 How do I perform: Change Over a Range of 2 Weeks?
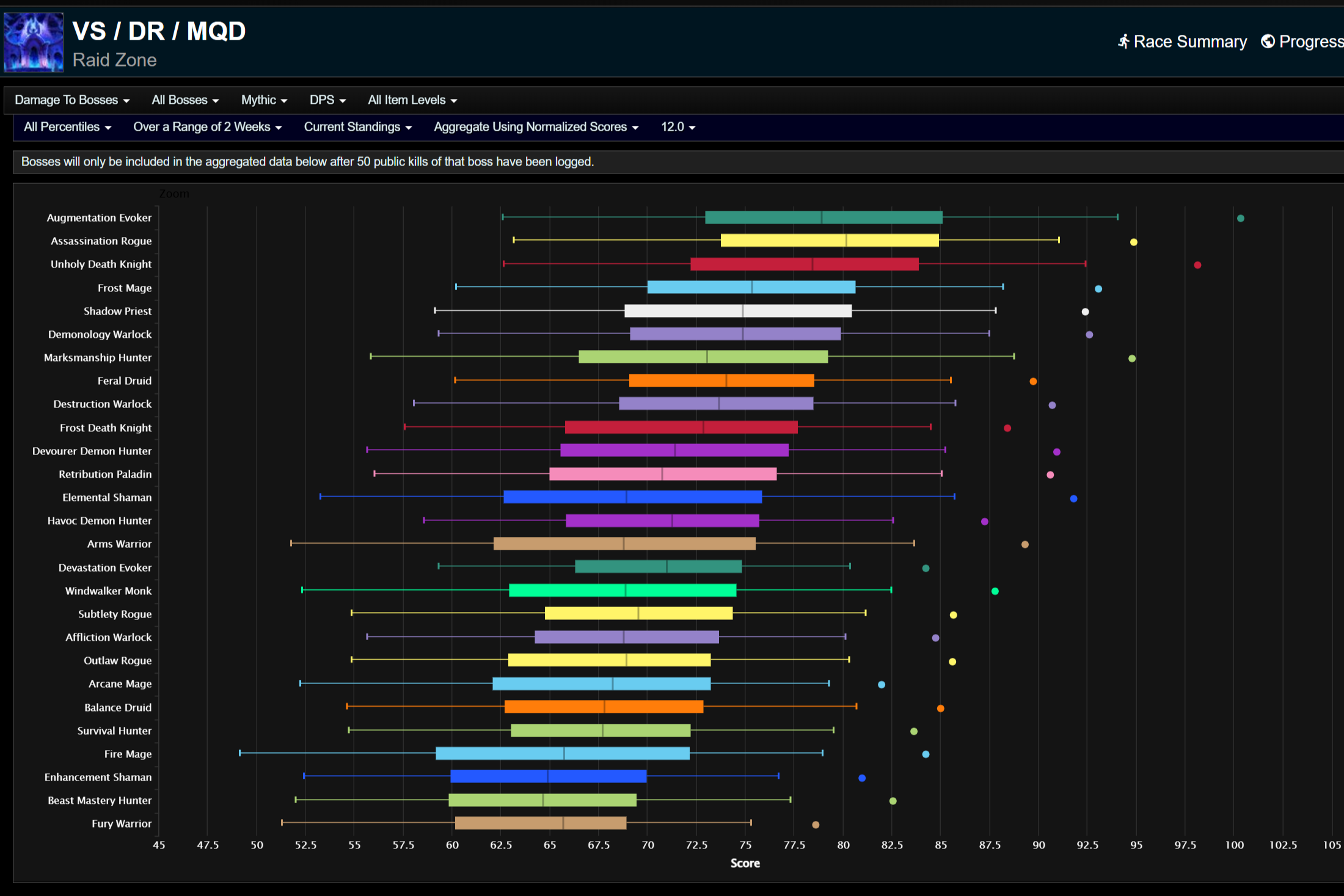pos(207,127)
